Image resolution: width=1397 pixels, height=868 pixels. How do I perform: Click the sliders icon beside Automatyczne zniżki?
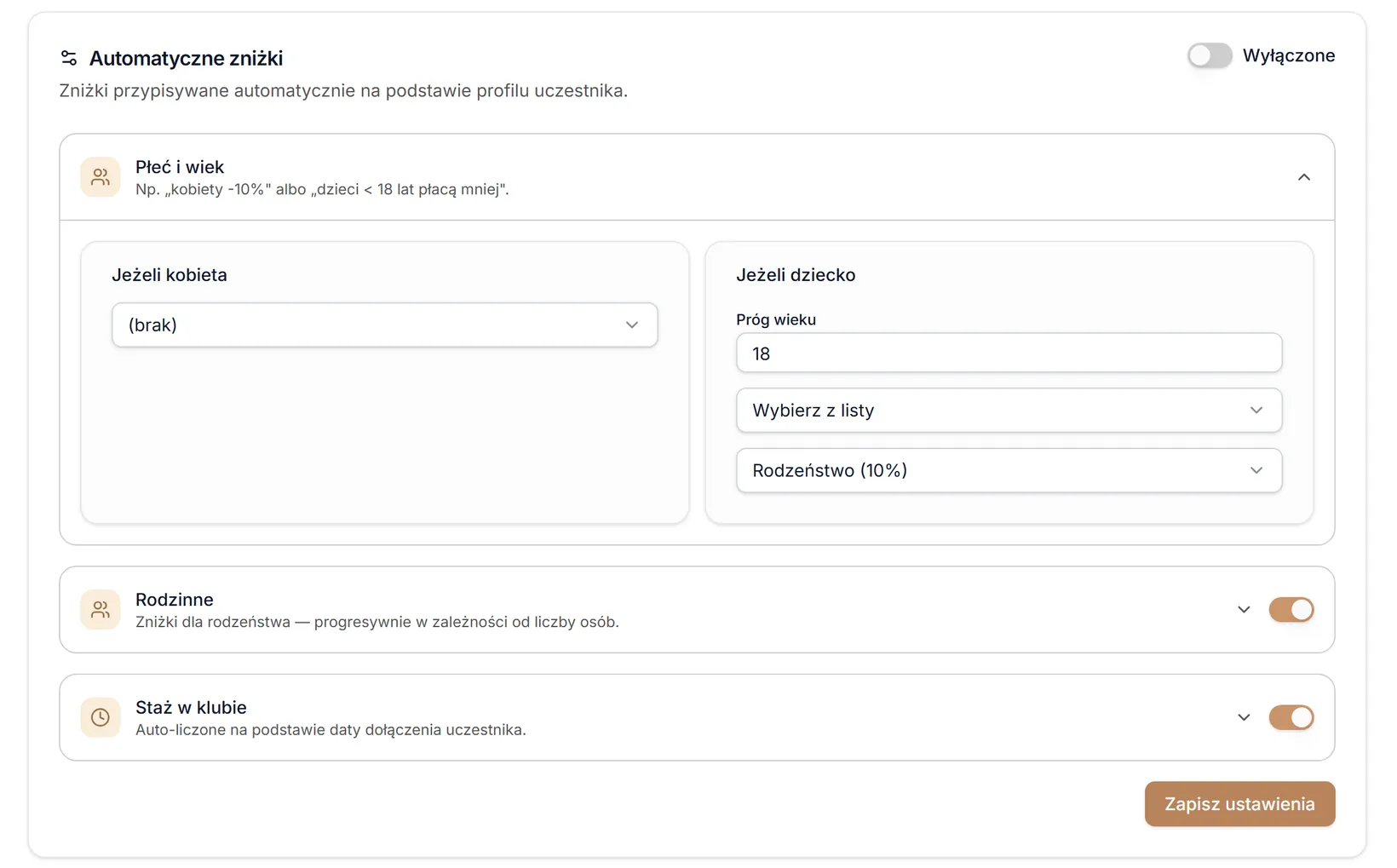point(69,58)
